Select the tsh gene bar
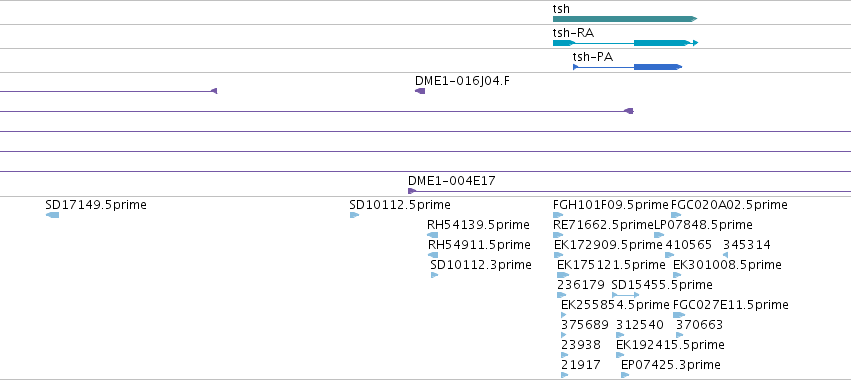 pyautogui.click(x=625, y=19)
